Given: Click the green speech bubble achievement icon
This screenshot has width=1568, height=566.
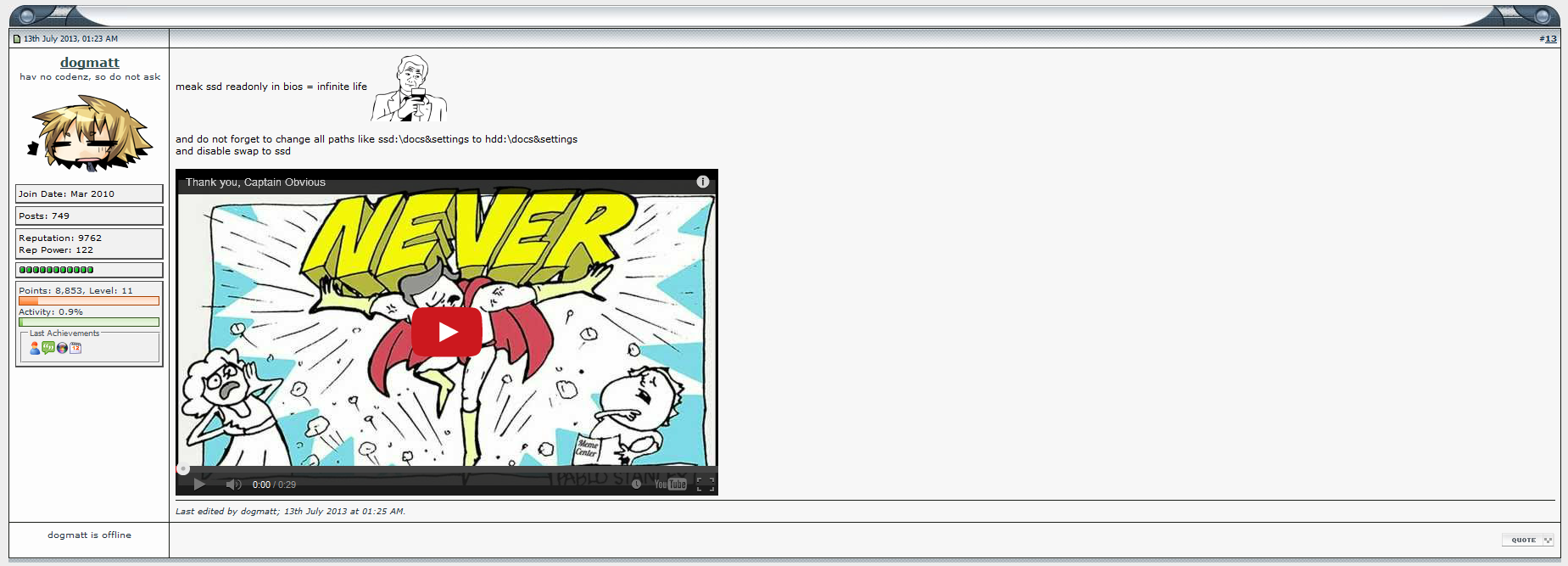Looking at the screenshot, I should 48,347.
